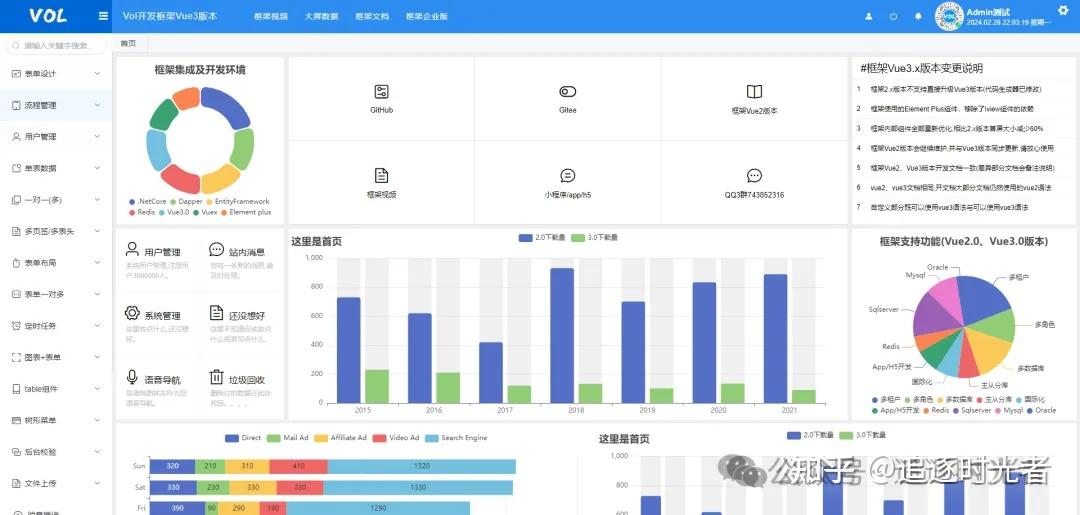The image size is (1080, 515).
Task: Select the 首页 page tab
Action: pyautogui.click(x=128, y=43)
